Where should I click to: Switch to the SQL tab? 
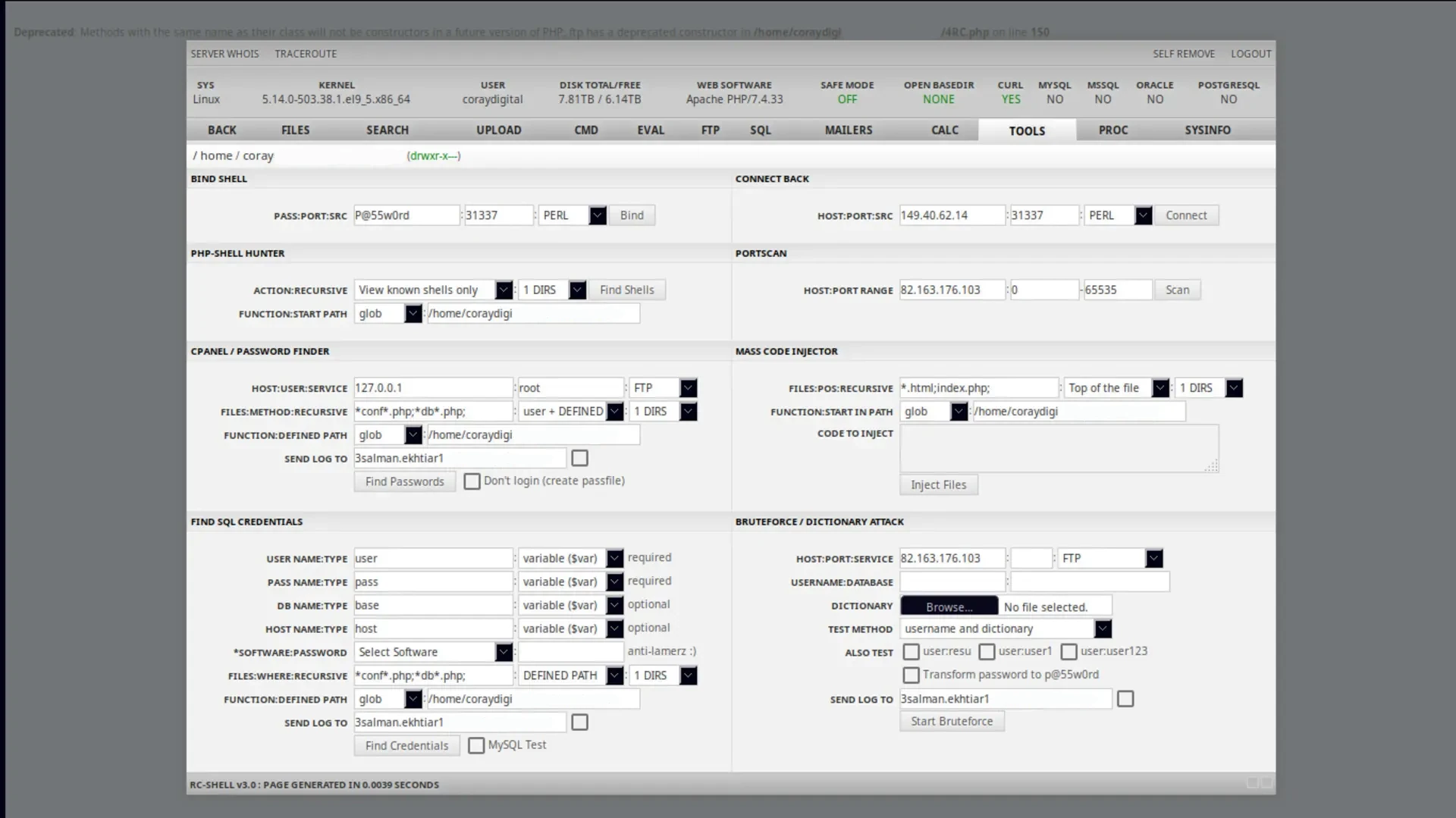pos(761,130)
